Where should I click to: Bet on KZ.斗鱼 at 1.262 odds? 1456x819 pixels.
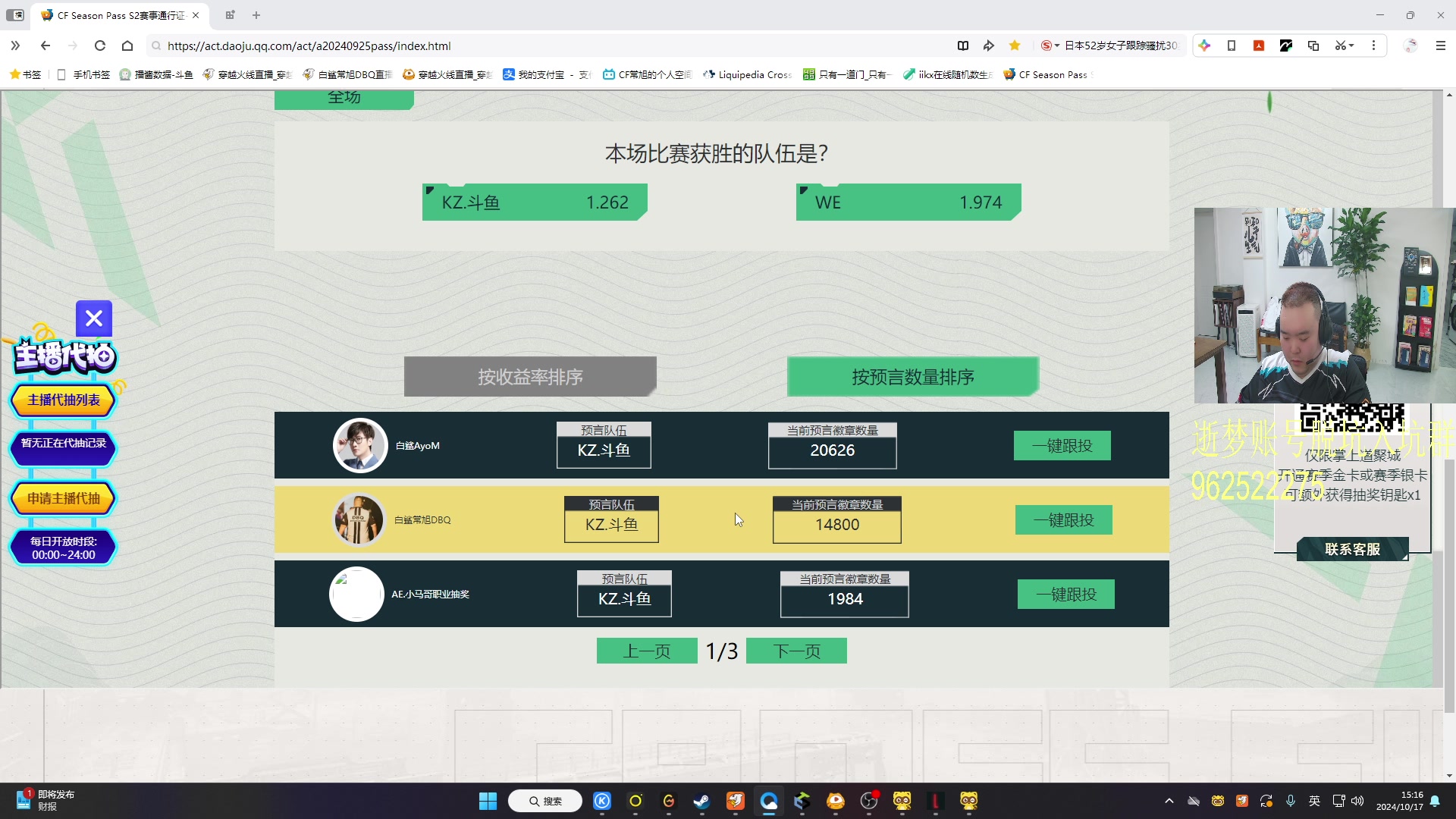[535, 202]
